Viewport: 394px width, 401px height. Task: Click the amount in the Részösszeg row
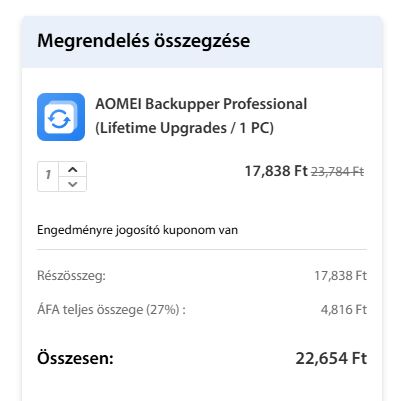pyautogui.click(x=340, y=276)
